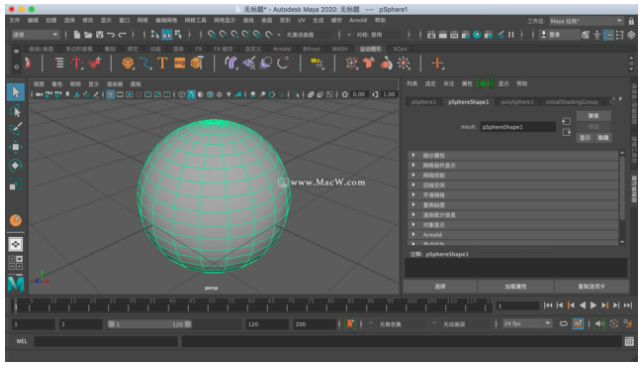
Task: Click the MEL command line input
Action: (x=106, y=341)
